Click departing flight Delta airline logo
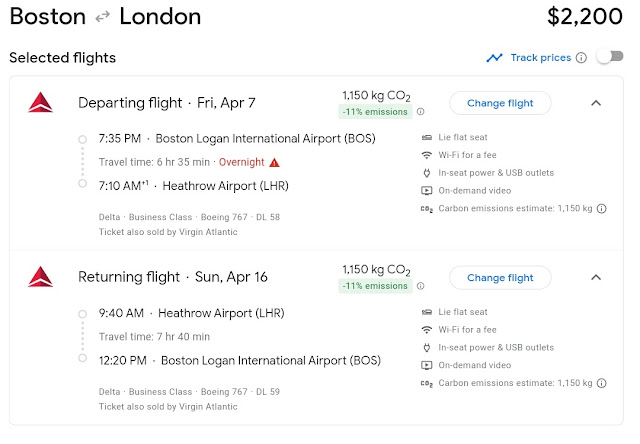 [x=41, y=102]
